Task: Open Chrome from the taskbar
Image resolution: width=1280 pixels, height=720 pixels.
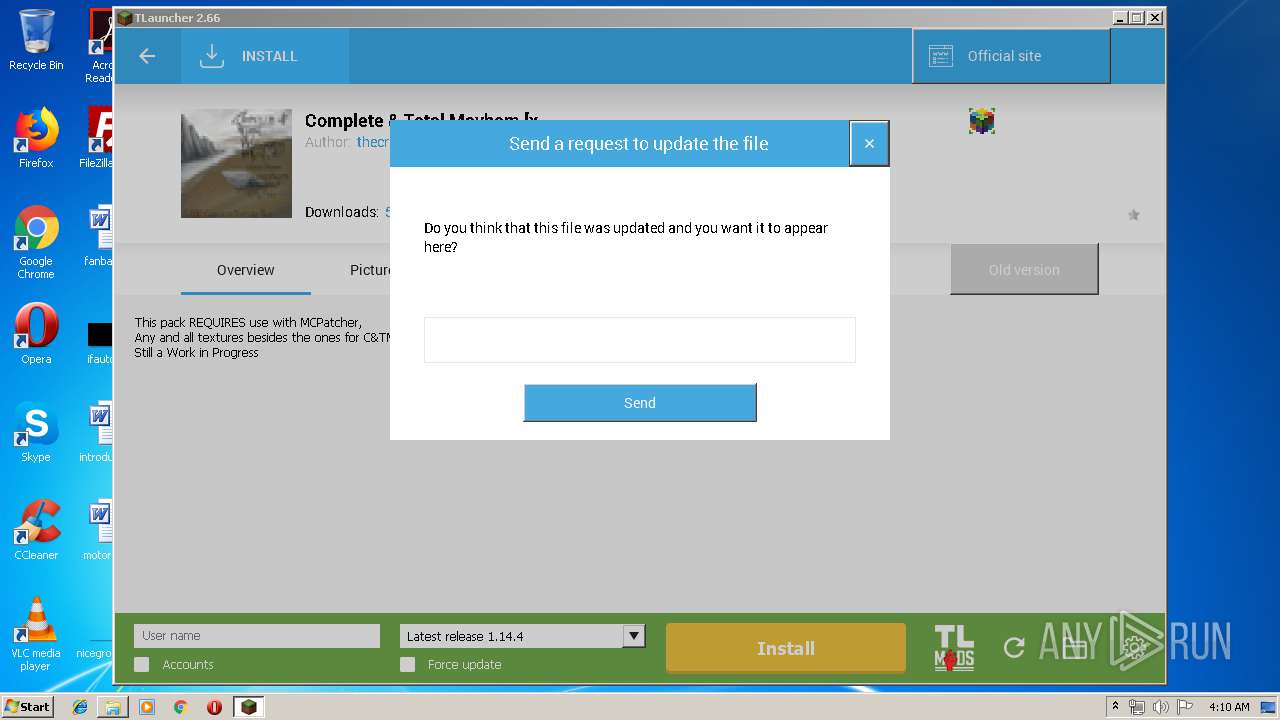Action: (x=180, y=707)
